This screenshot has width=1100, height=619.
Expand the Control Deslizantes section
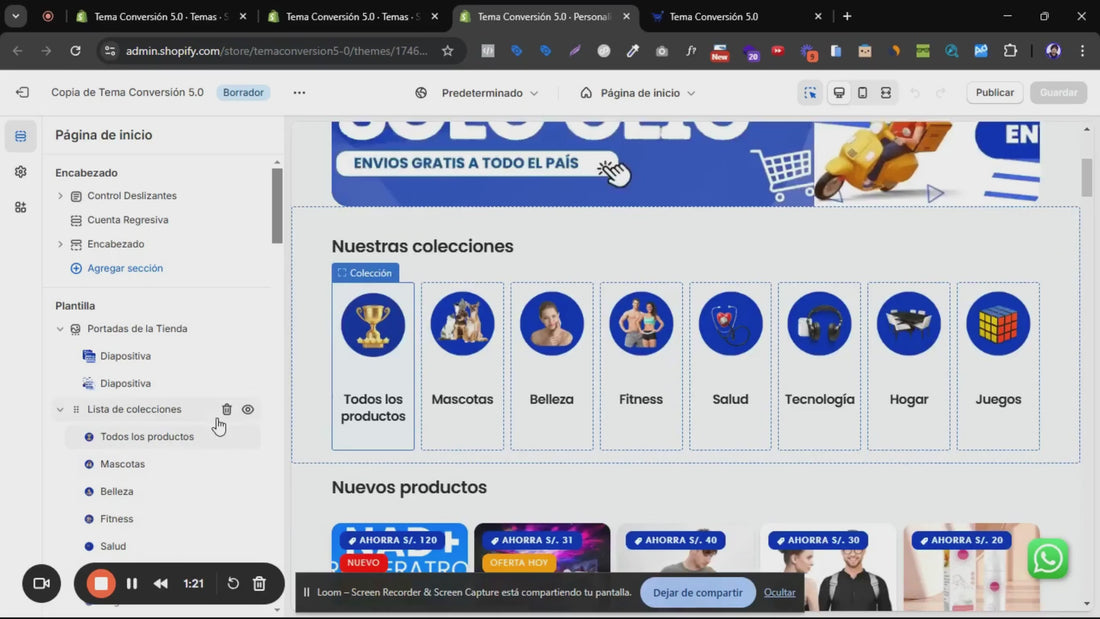[60, 196]
